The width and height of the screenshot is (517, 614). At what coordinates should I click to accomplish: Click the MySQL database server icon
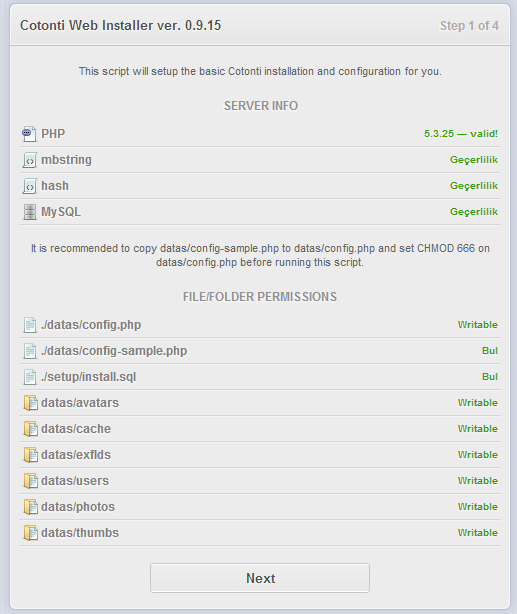[29, 212]
